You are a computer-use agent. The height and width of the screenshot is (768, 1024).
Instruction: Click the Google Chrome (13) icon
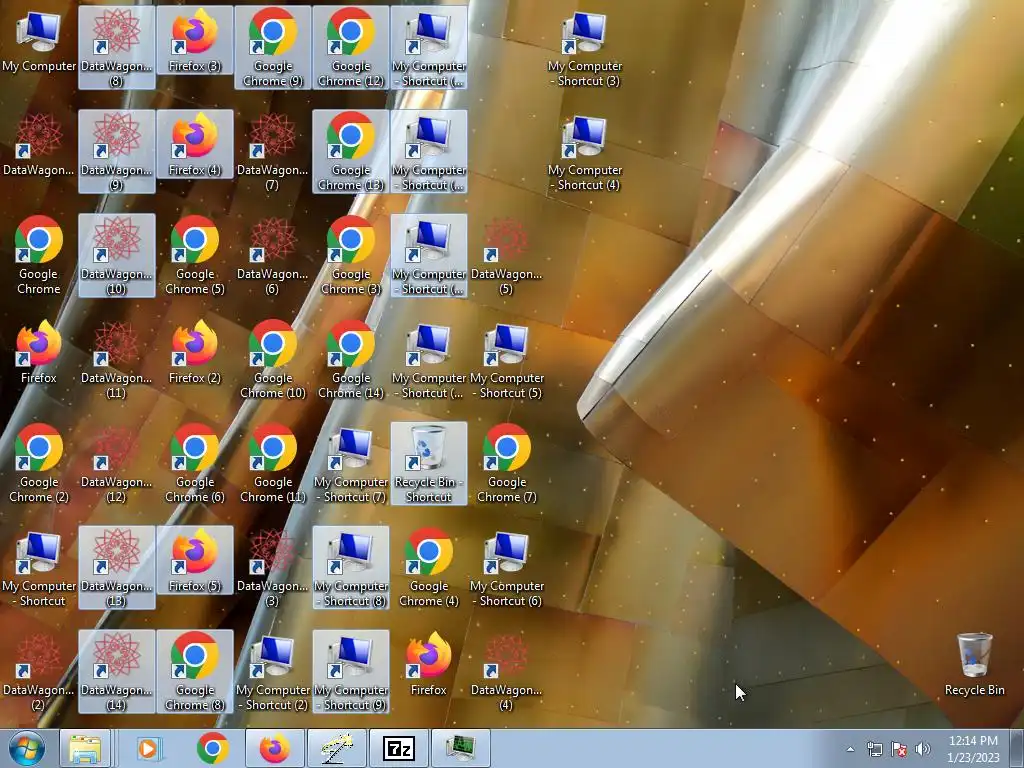click(351, 151)
